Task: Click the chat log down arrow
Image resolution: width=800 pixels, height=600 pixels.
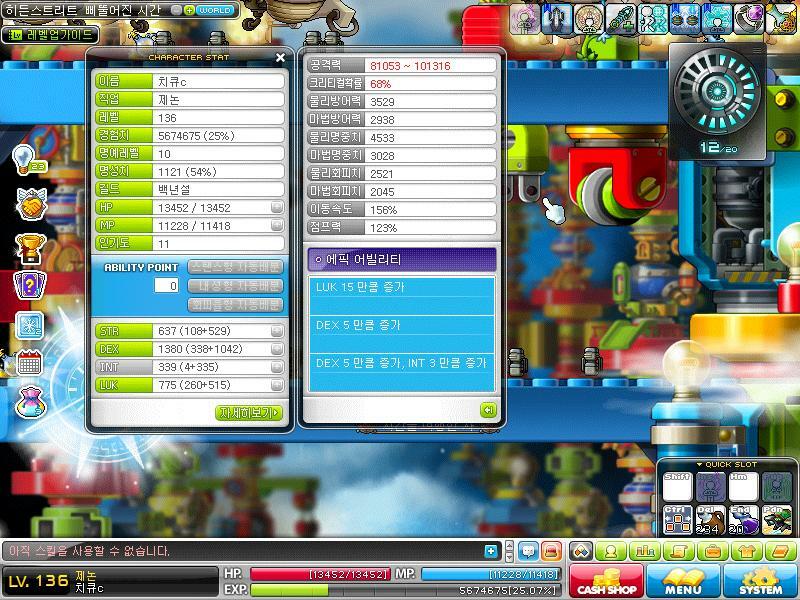Action: pos(509,557)
